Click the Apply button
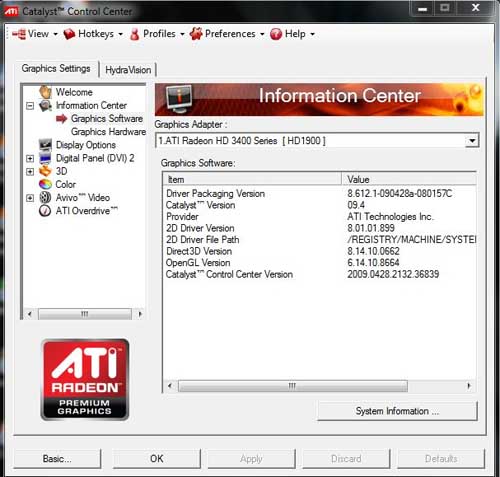Viewport: 500px width, 477px height. point(251,459)
